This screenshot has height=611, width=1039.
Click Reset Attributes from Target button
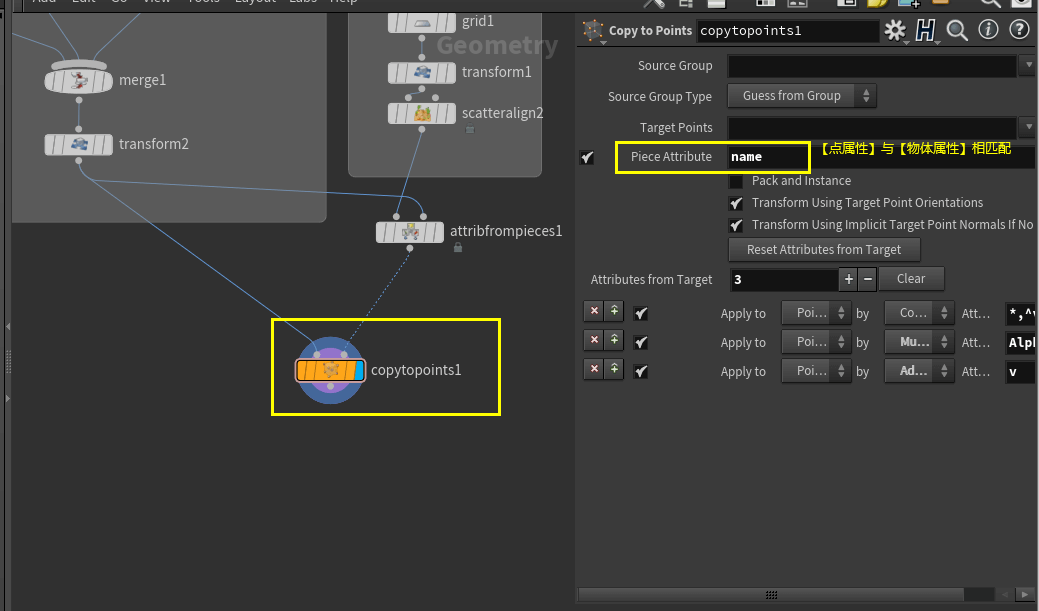824,250
